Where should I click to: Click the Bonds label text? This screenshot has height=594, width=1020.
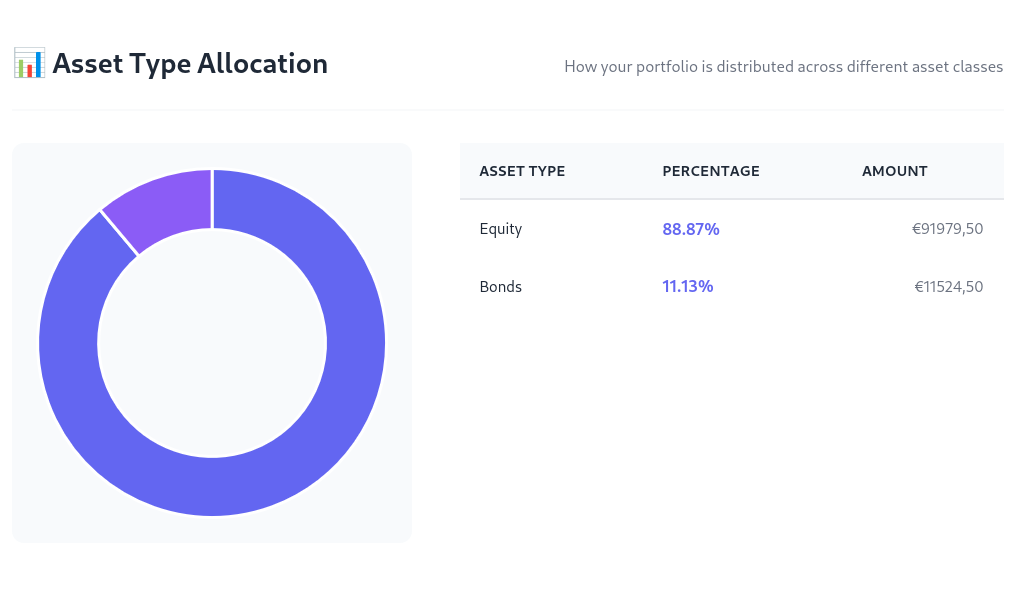coord(500,287)
